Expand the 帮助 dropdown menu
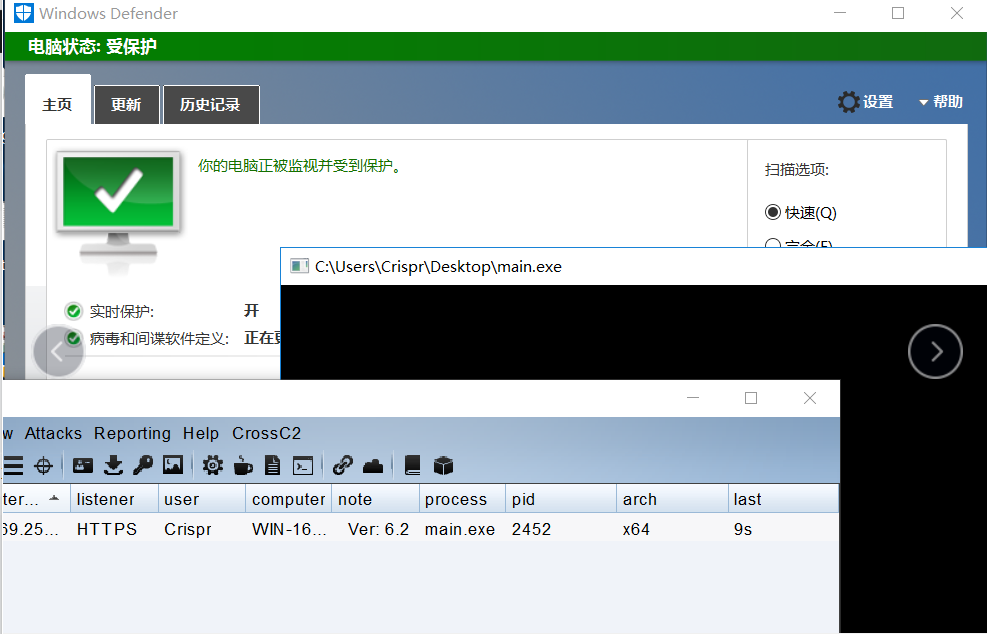The image size is (987, 634). [x=940, y=102]
